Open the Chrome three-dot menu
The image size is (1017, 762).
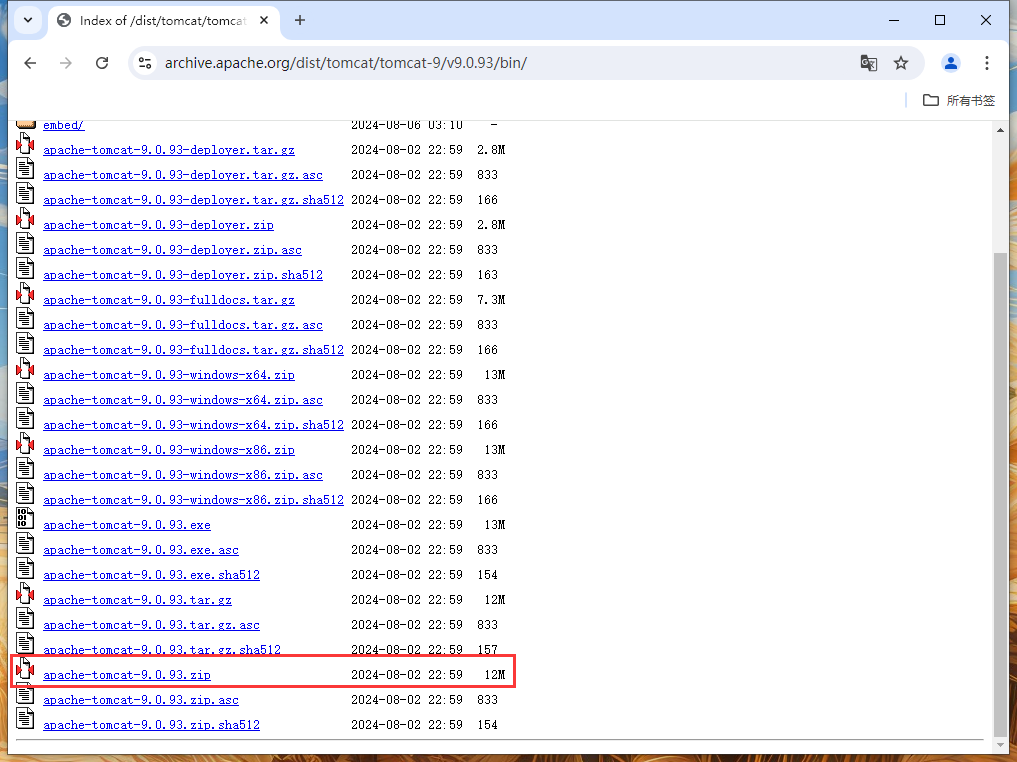(x=987, y=63)
